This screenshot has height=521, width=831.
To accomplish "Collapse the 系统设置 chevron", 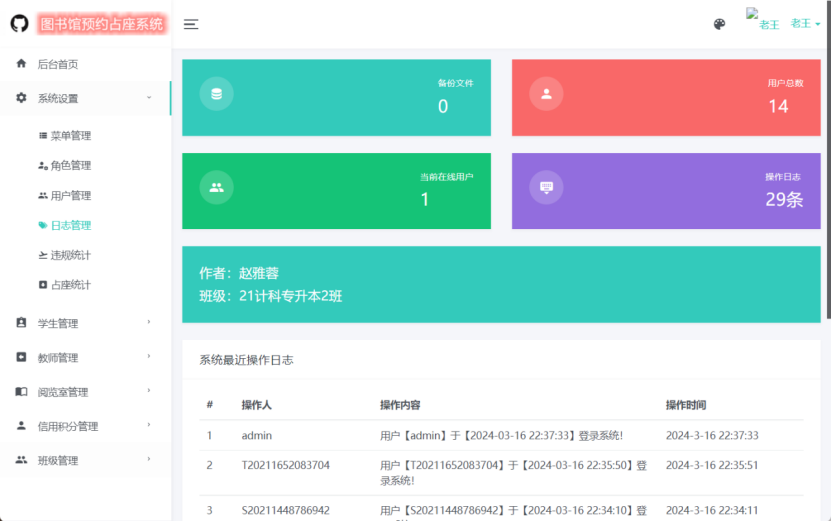I will click(x=149, y=98).
